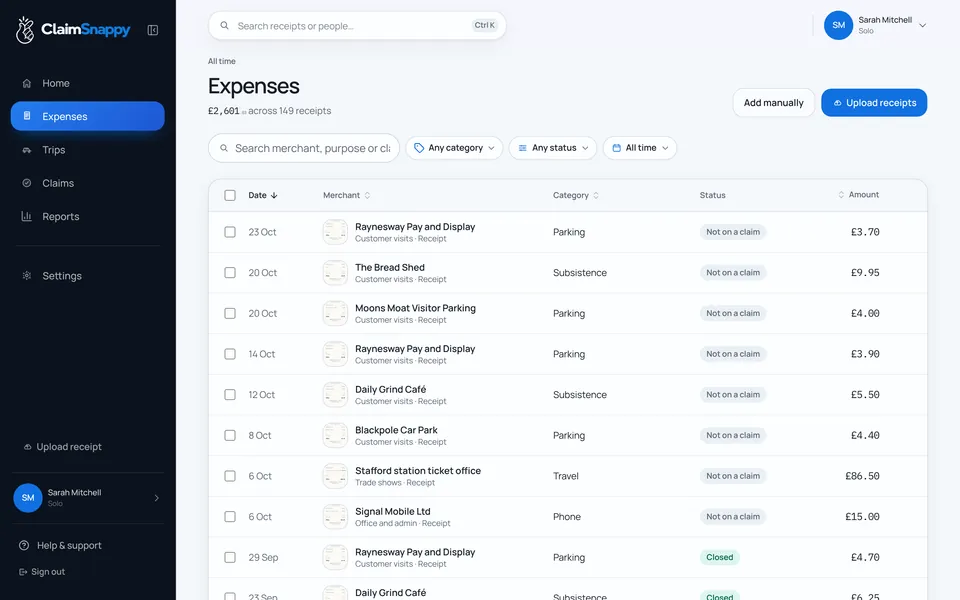The image size is (960, 600).
Task: Sort the table by the Date column
Action: click(263, 195)
